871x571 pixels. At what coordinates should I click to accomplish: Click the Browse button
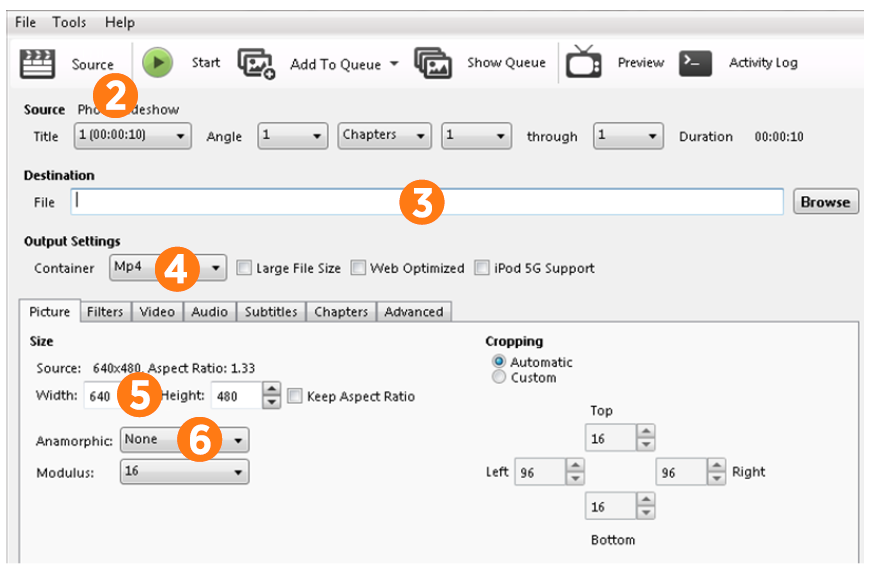pos(824,202)
